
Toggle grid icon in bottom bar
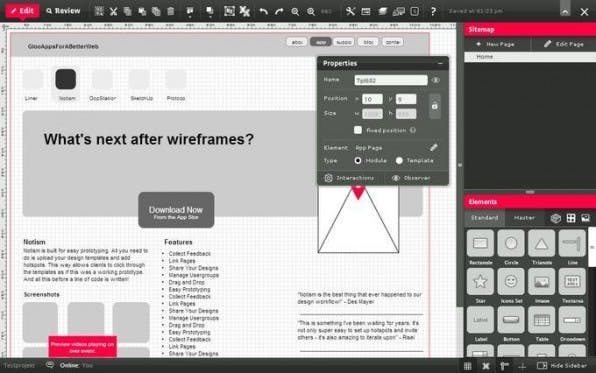point(468,366)
